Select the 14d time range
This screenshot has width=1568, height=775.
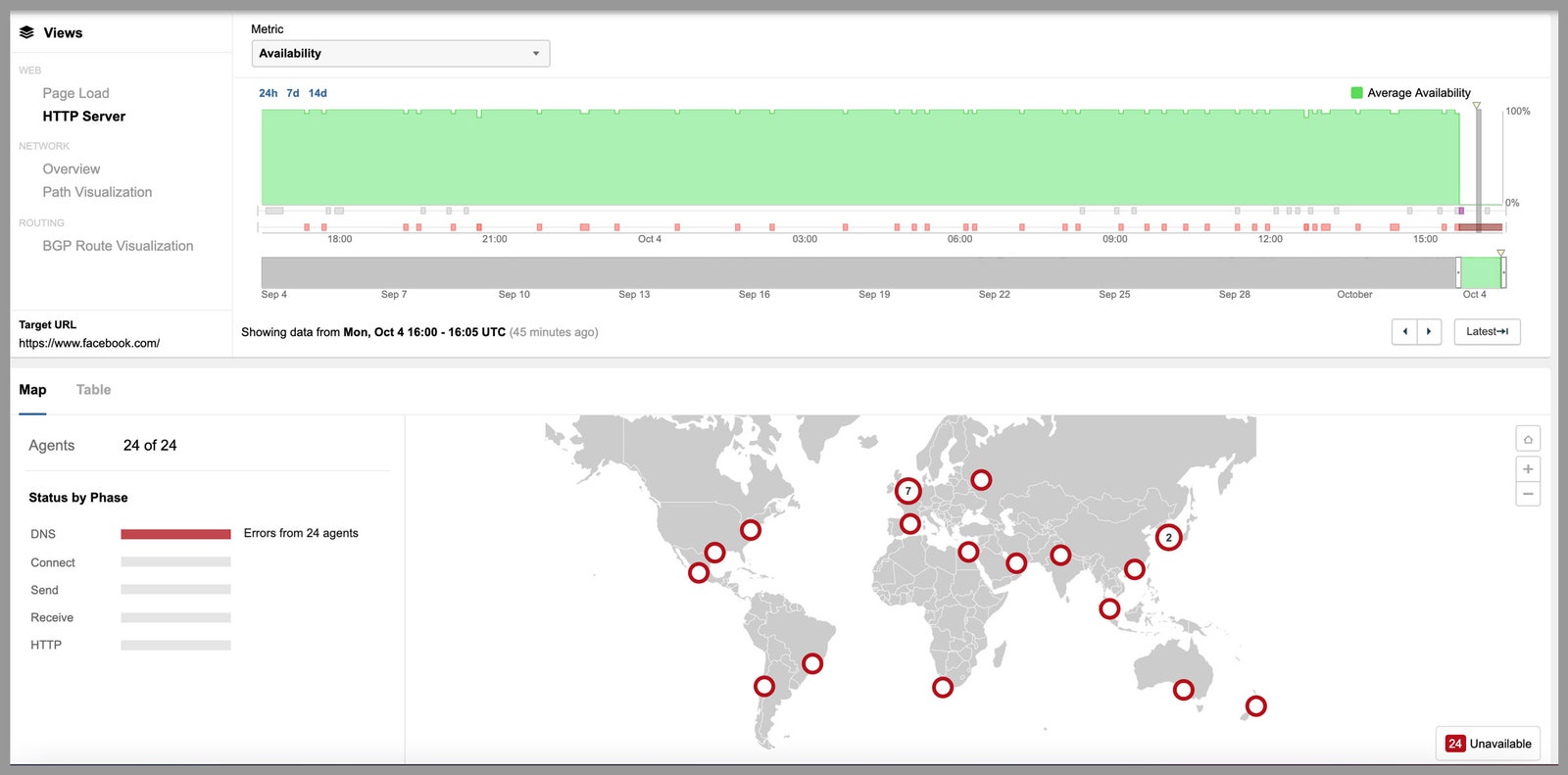click(318, 93)
